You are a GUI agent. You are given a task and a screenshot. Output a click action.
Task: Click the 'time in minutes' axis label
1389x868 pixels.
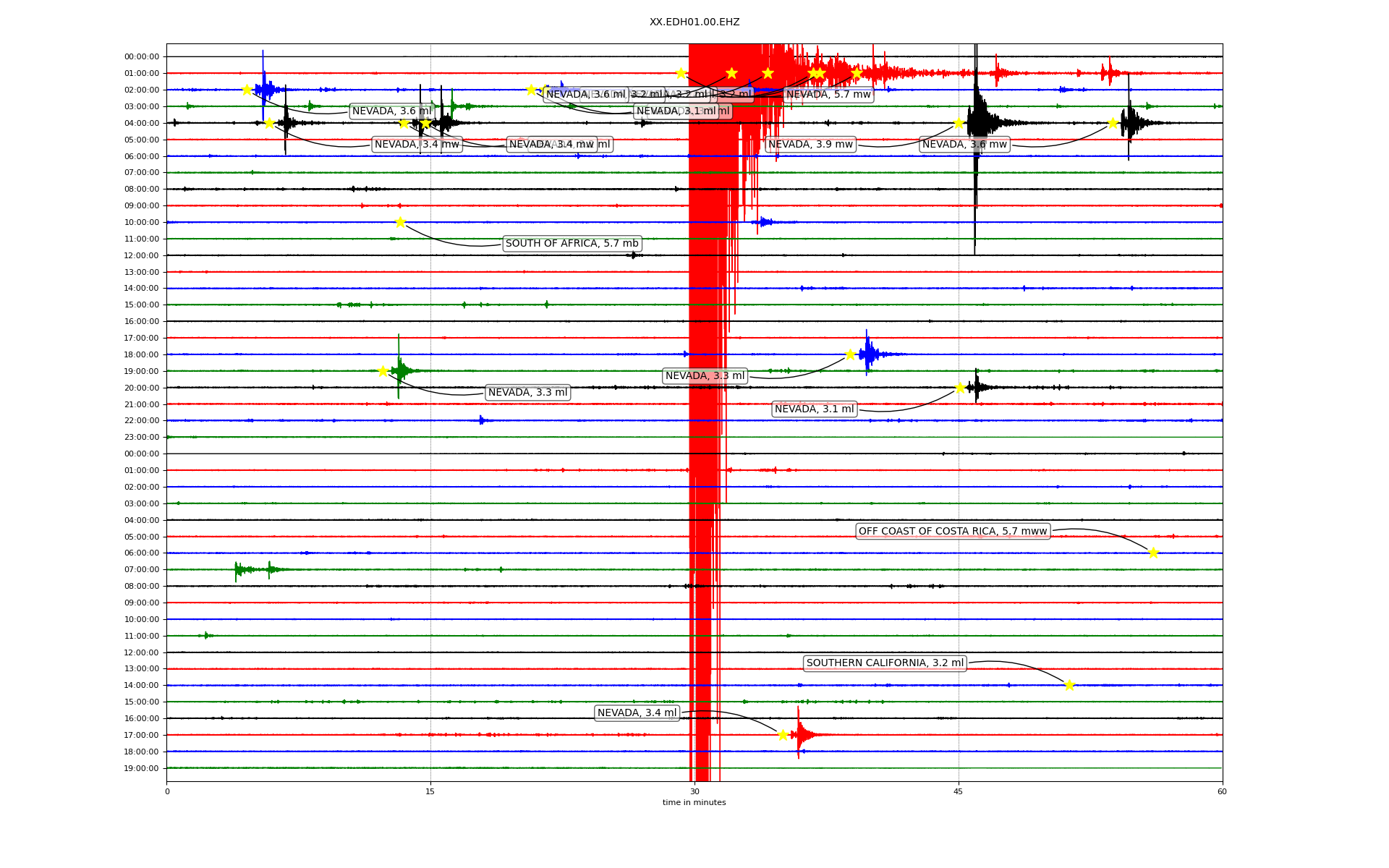tap(694, 802)
